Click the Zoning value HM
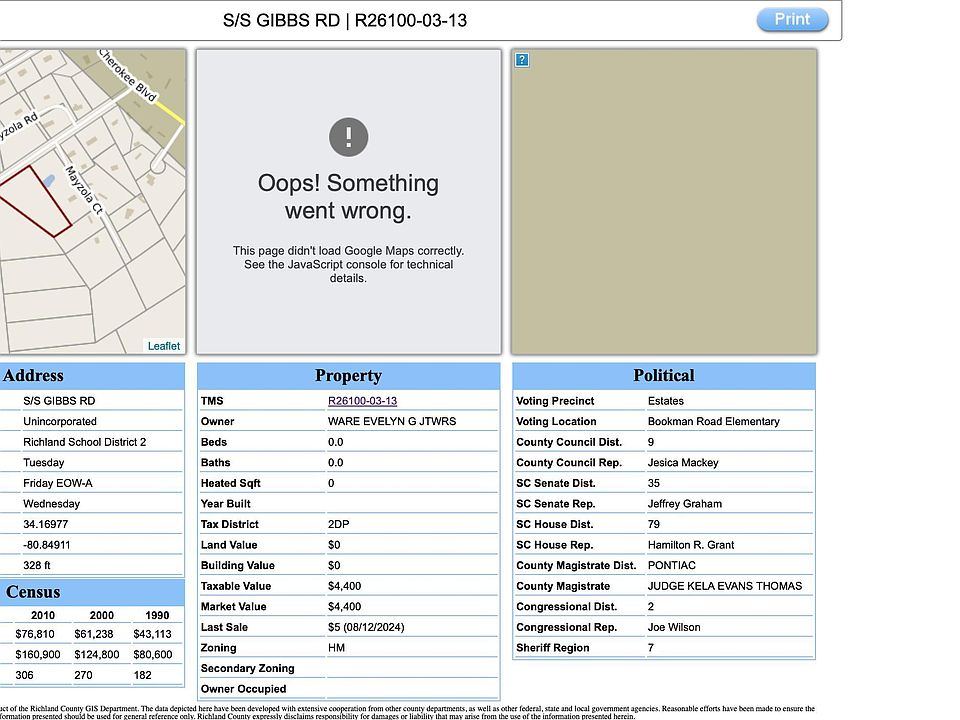 (x=336, y=648)
